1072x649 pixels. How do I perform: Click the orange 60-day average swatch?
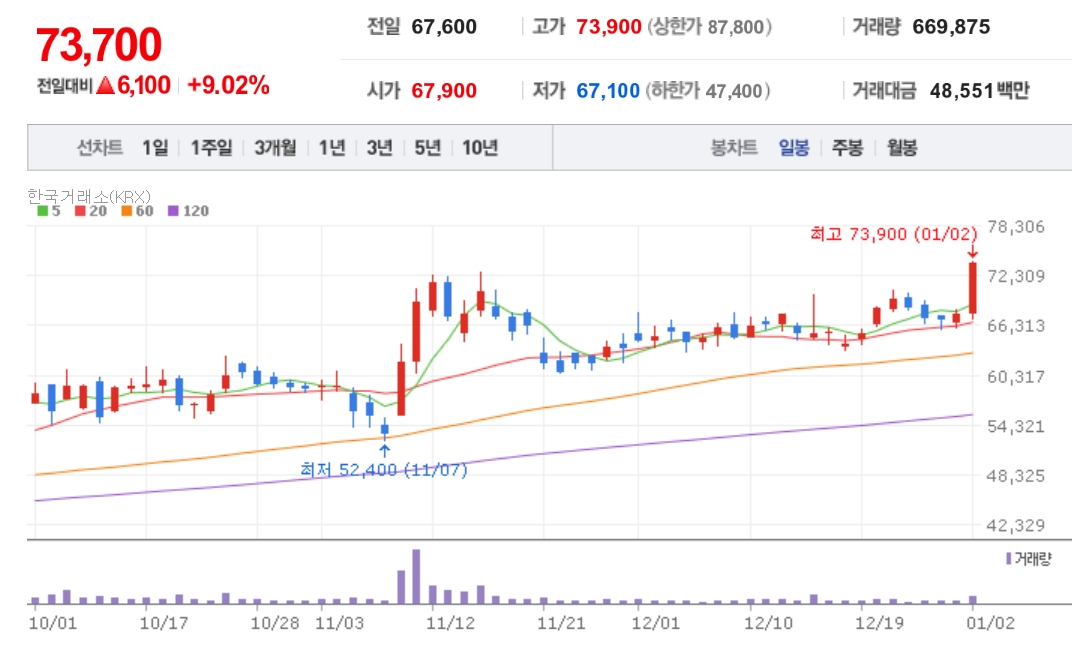pos(126,211)
